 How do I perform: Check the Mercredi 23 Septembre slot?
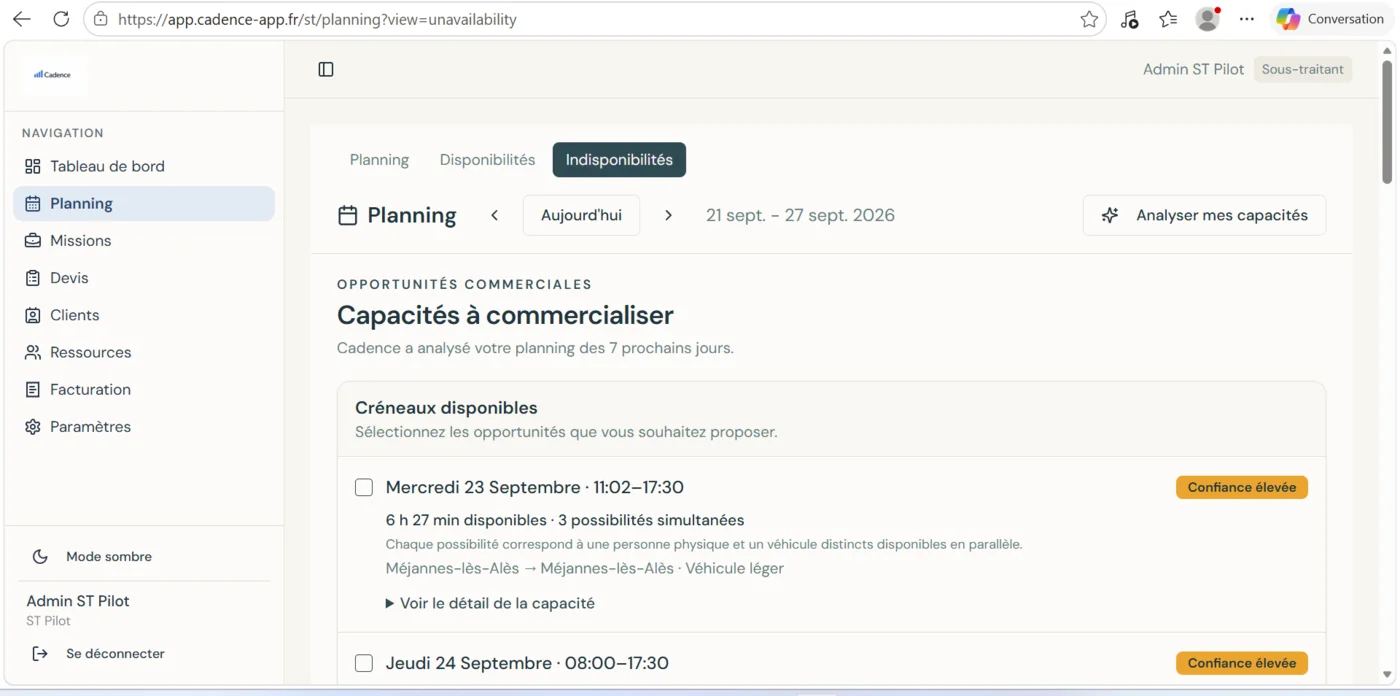pos(364,487)
